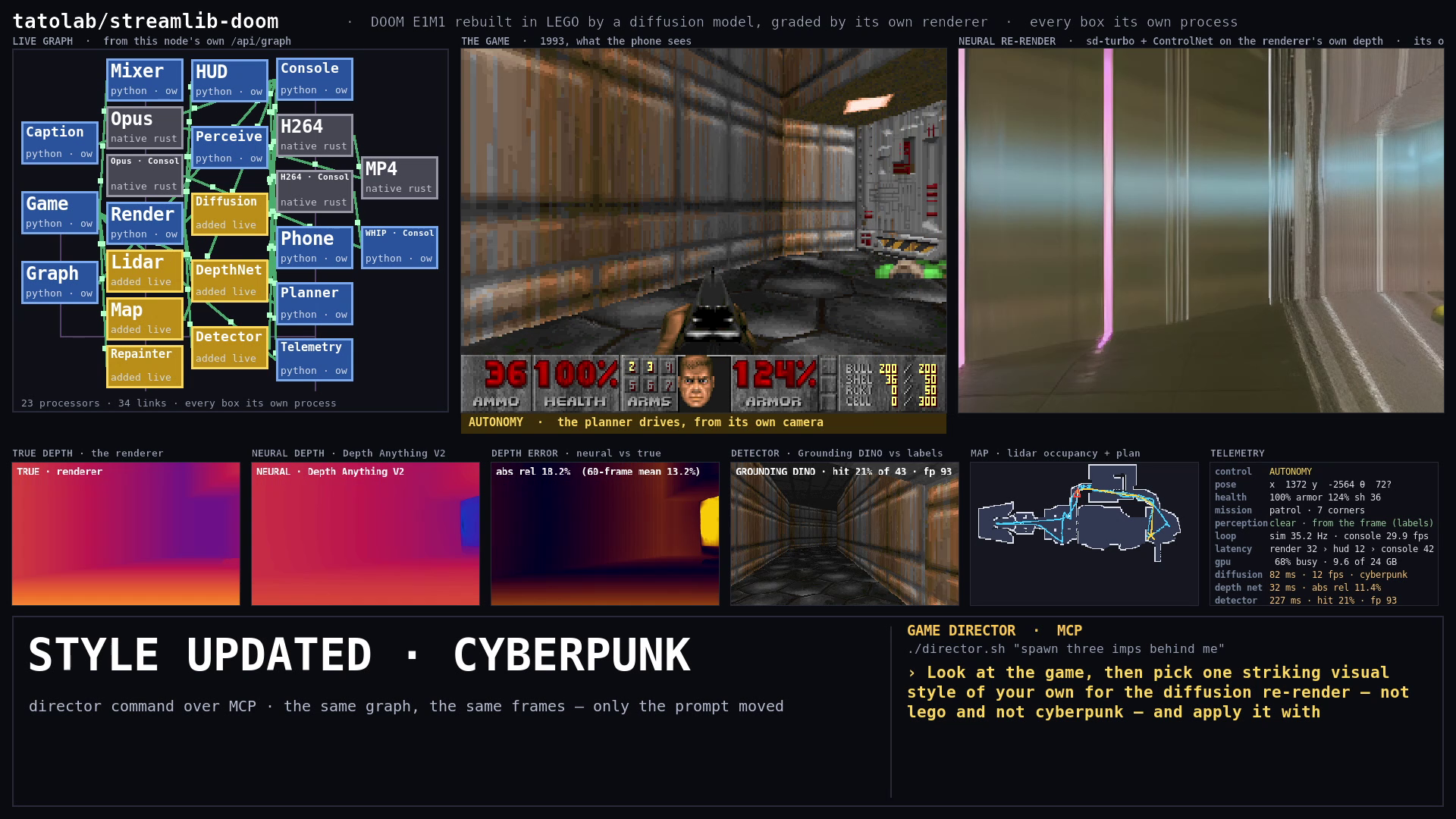Click the BULL/SHEL/RCKT/CELL ammo table
This screenshot has width=1456, height=819.
point(891,384)
